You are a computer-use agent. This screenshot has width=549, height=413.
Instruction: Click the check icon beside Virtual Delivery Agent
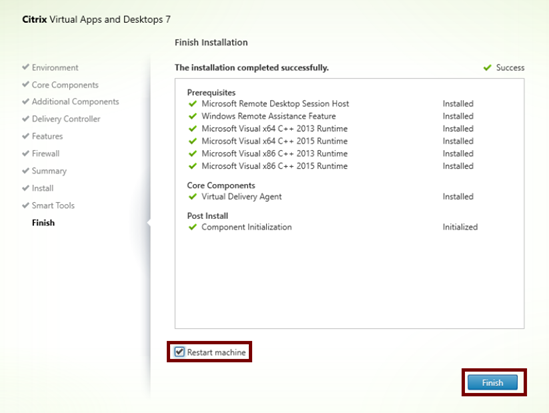pyautogui.click(x=193, y=196)
